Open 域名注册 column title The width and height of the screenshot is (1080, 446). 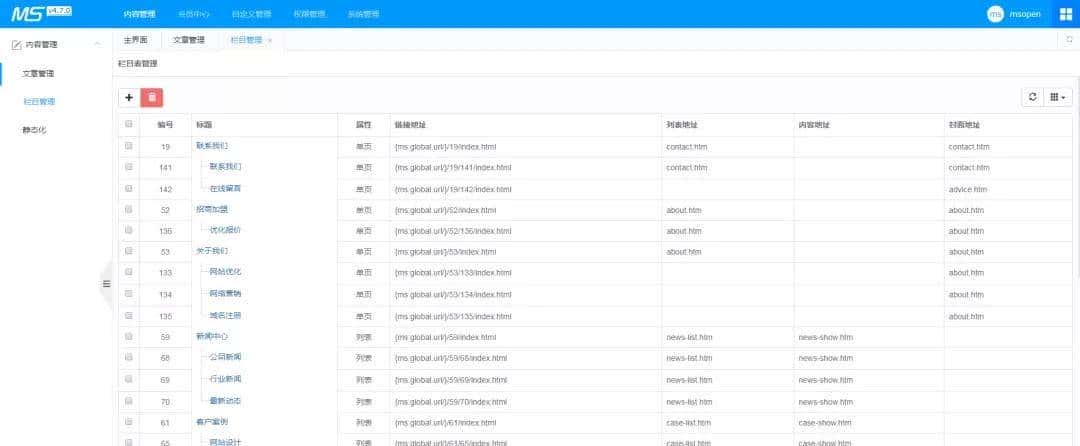tap(225, 315)
